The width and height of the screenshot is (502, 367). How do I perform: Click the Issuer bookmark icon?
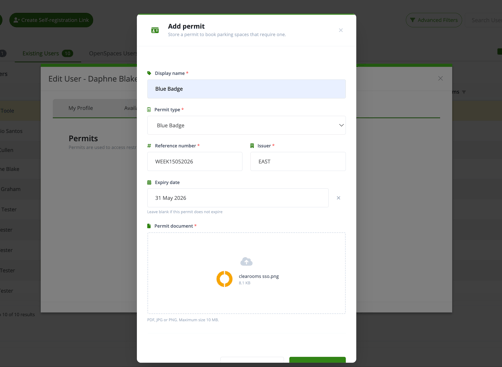coord(252,146)
